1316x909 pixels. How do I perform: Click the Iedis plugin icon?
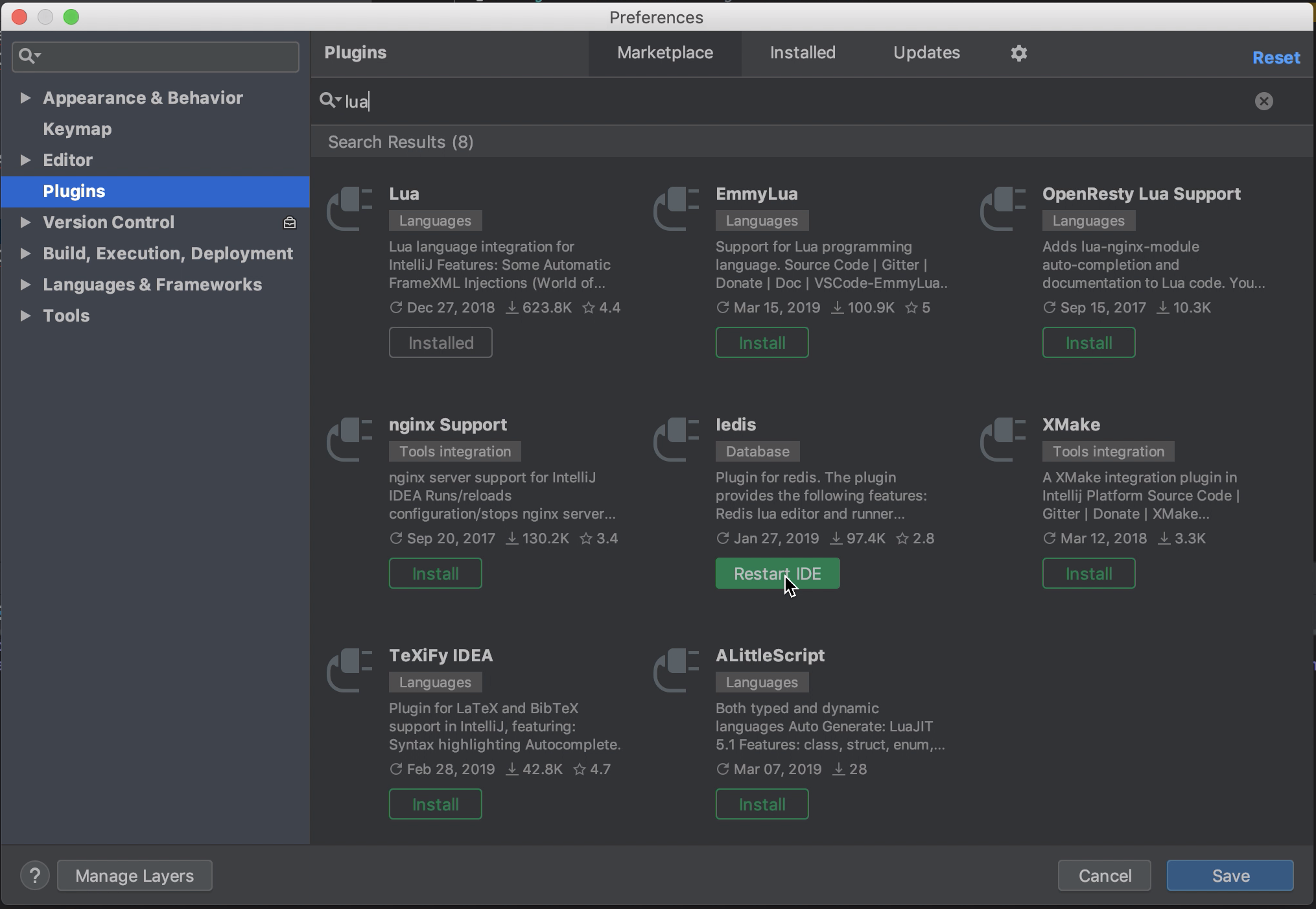[677, 440]
